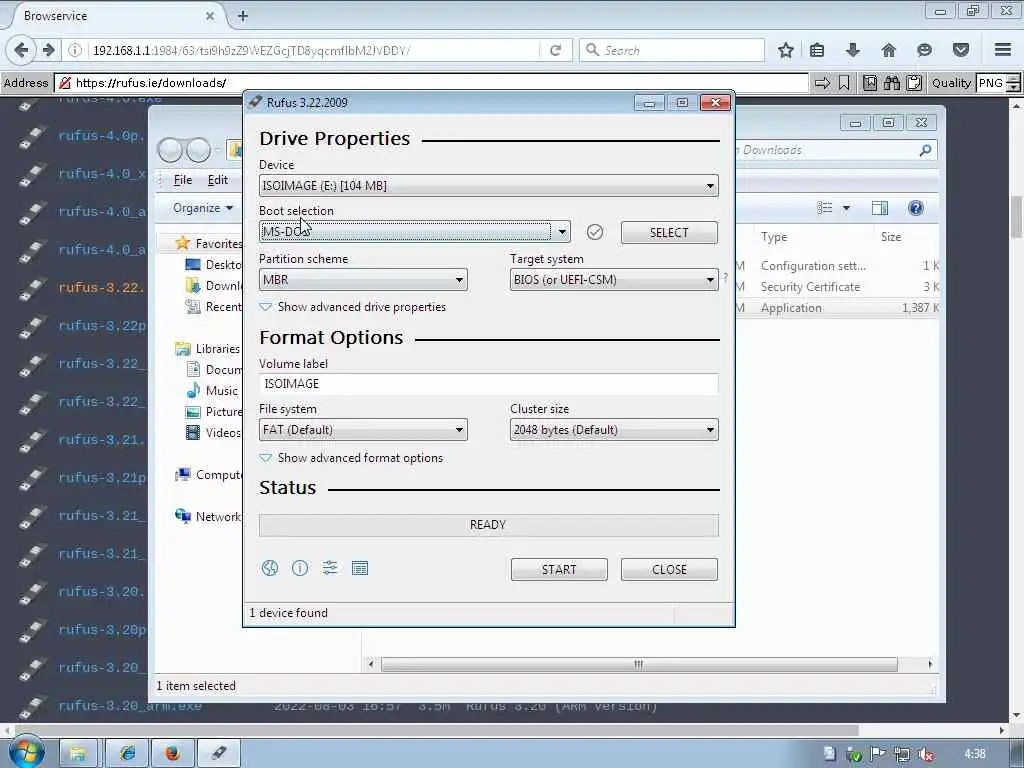Click the checksum checkmark icon beside Boot selection
Viewport: 1024px width, 768px height.
[595, 232]
